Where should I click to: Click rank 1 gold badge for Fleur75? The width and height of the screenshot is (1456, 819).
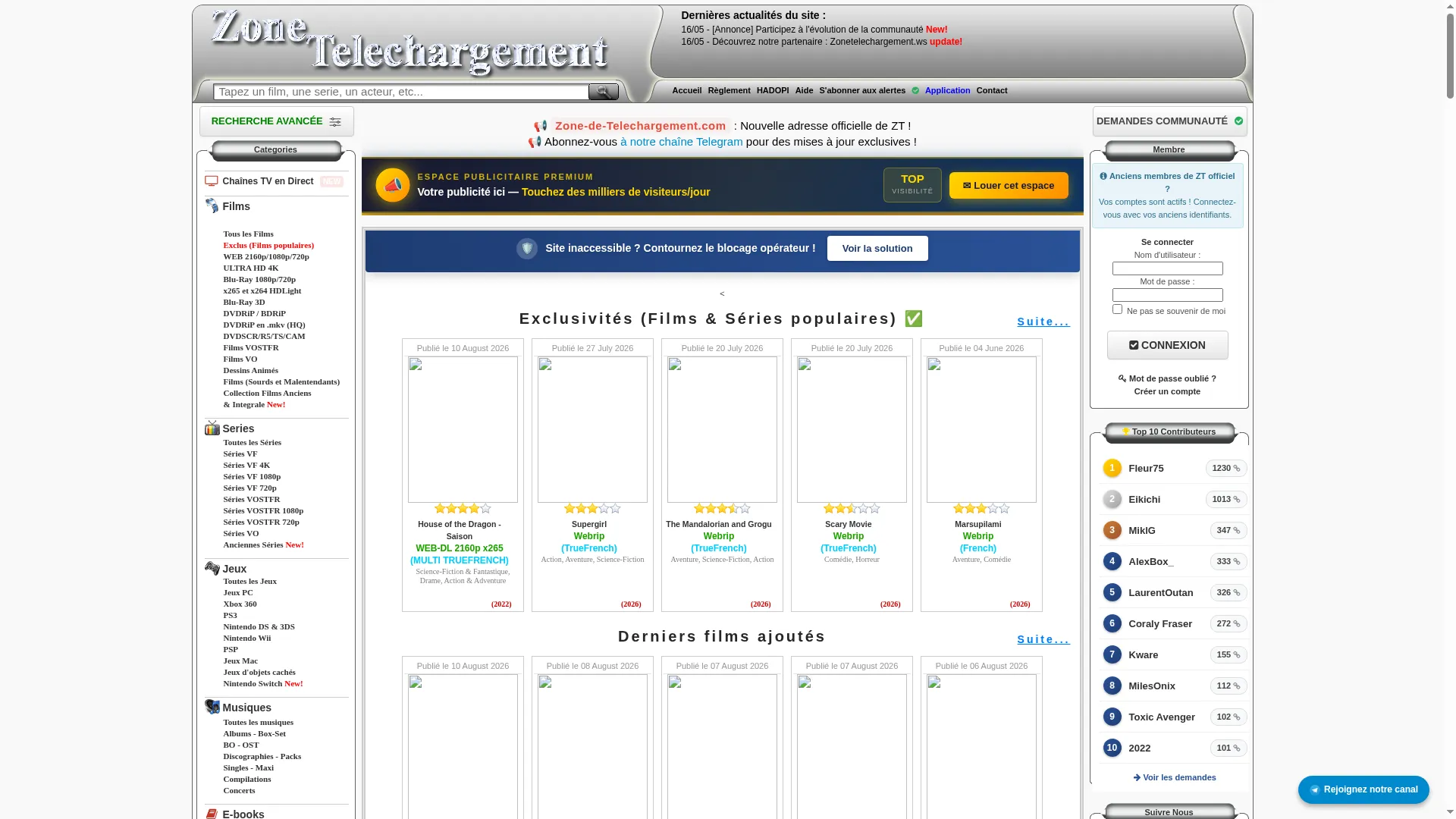point(1112,469)
